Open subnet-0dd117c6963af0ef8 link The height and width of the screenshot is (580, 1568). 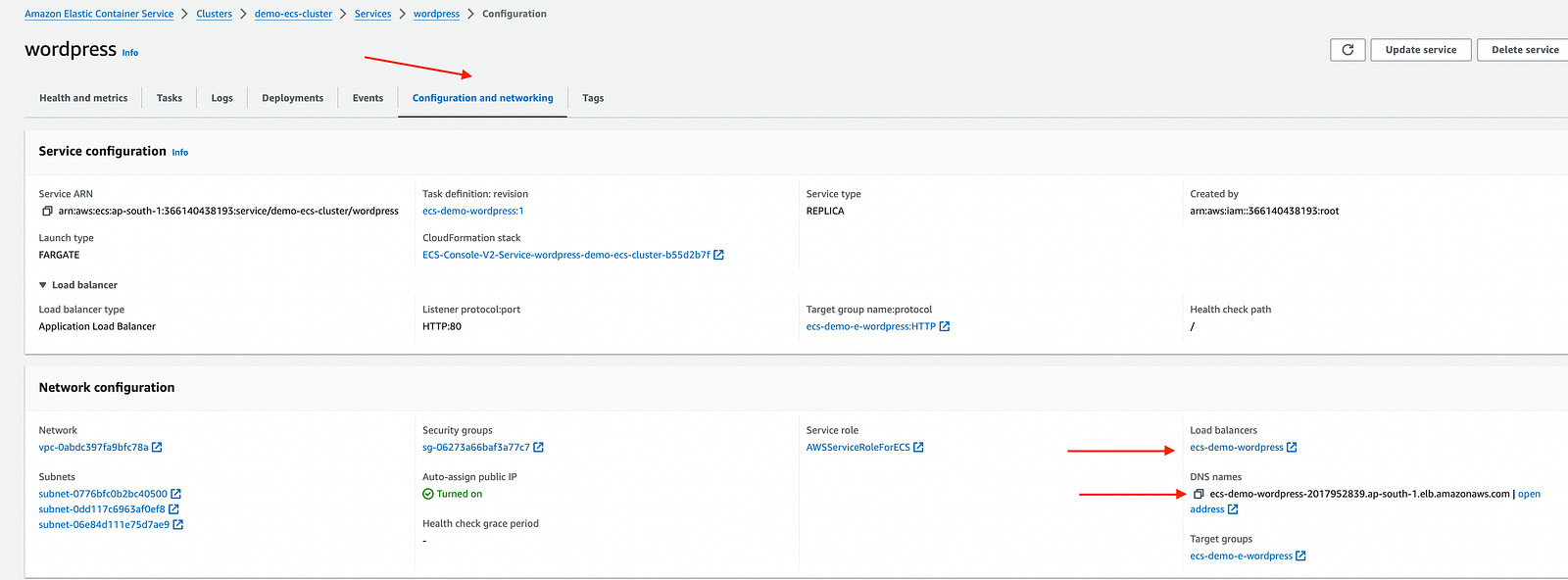coord(102,509)
